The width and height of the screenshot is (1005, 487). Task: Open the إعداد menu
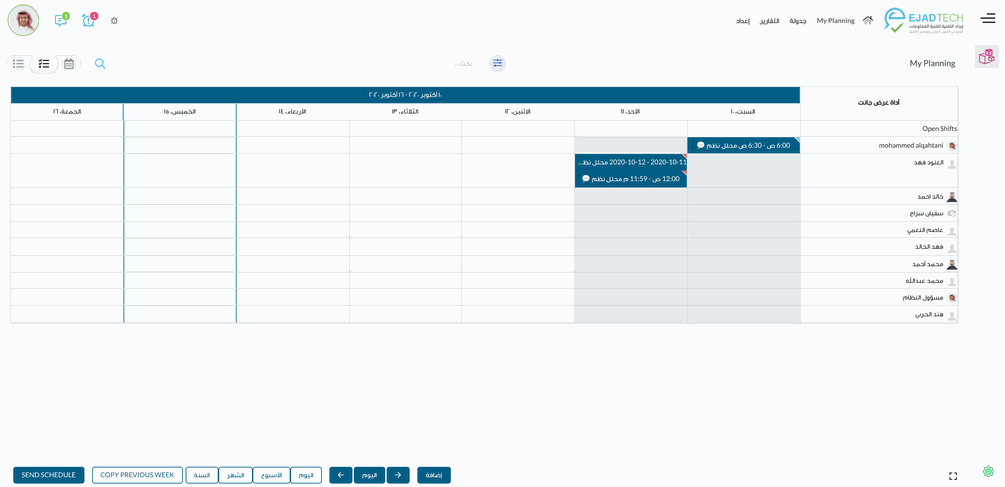[743, 21]
